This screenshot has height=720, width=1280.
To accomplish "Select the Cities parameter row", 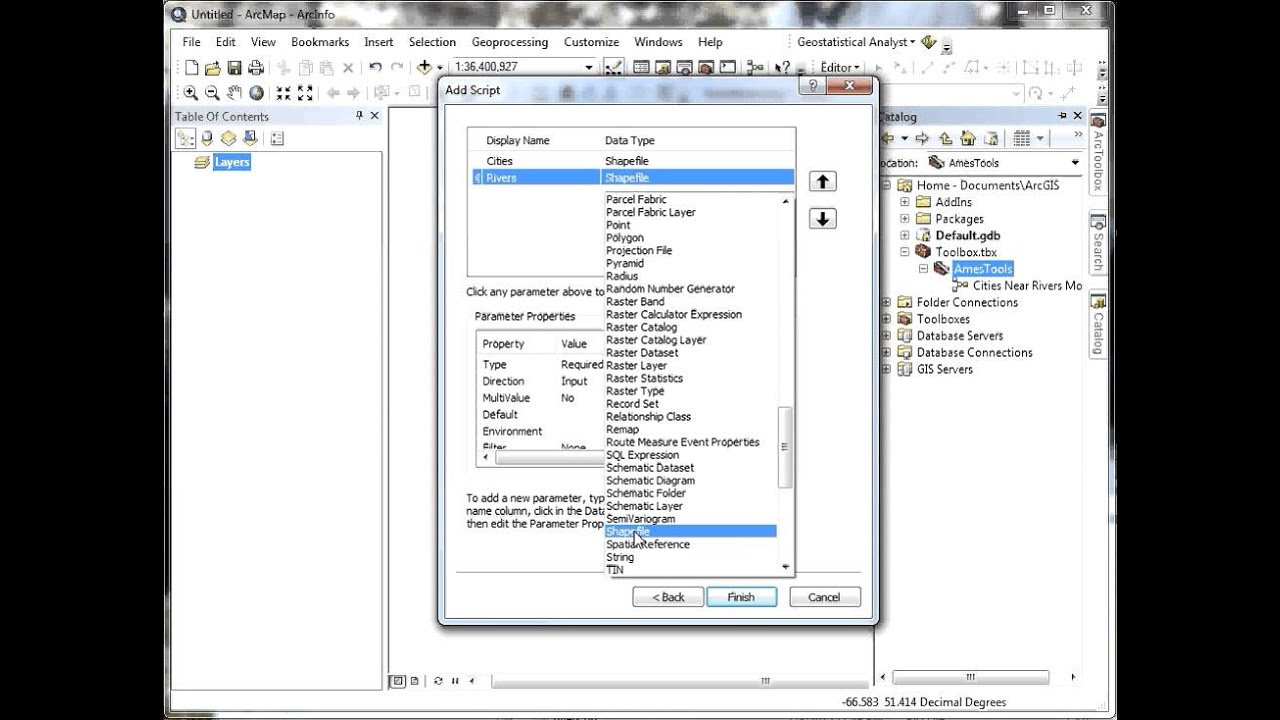I will click(632, 161).
